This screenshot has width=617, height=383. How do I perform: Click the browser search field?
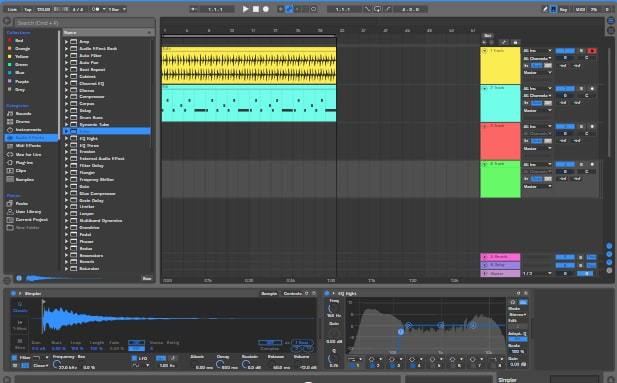point(85,23)
